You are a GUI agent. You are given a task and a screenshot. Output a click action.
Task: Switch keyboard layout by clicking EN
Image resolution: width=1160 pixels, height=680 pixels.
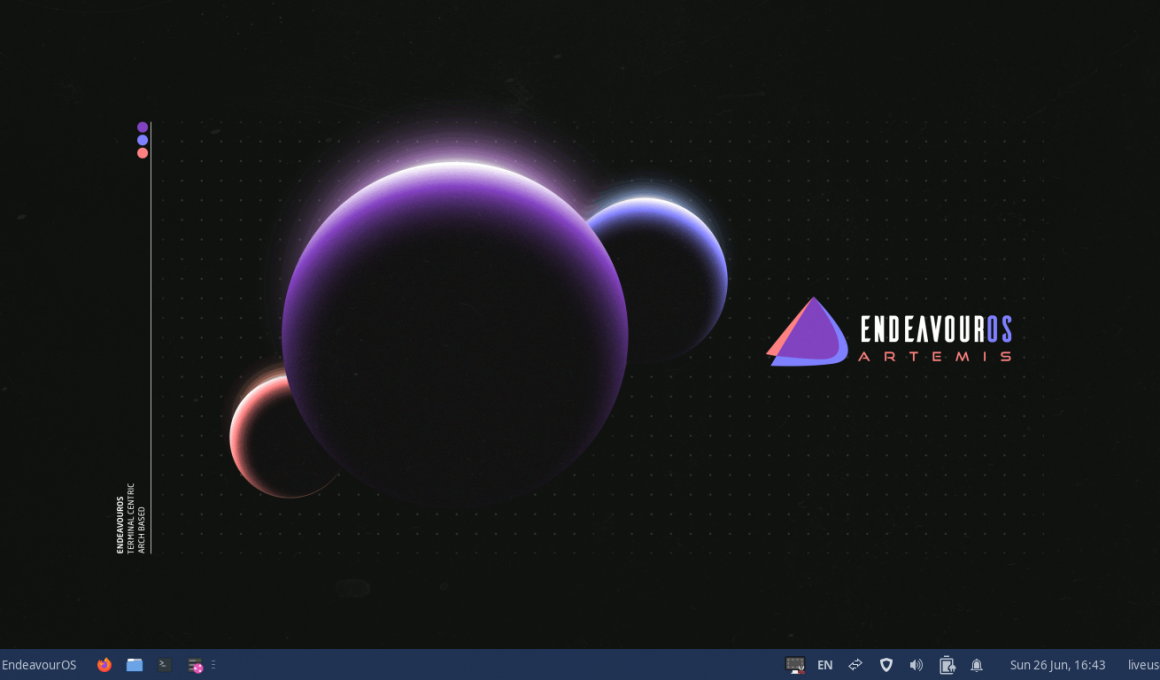[825, 664]
